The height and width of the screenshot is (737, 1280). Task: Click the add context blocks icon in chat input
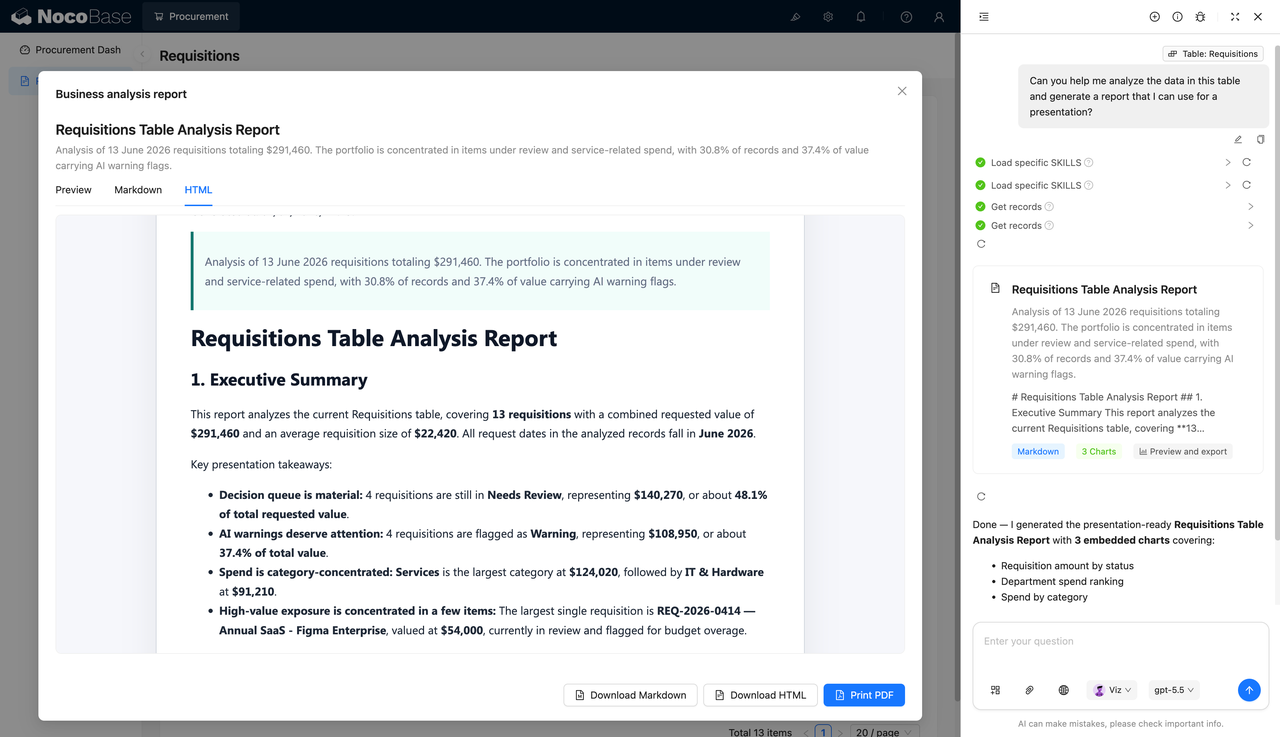995,690
